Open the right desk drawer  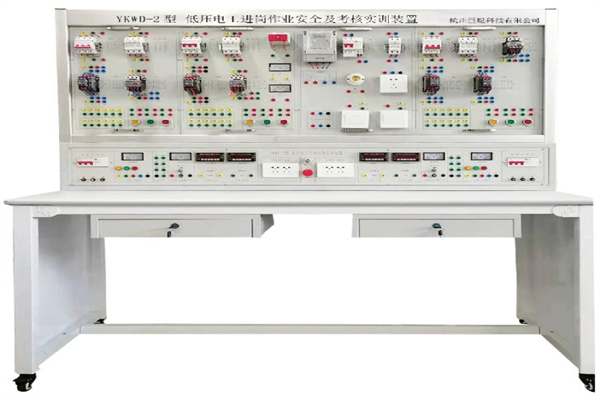coord(437,227)
